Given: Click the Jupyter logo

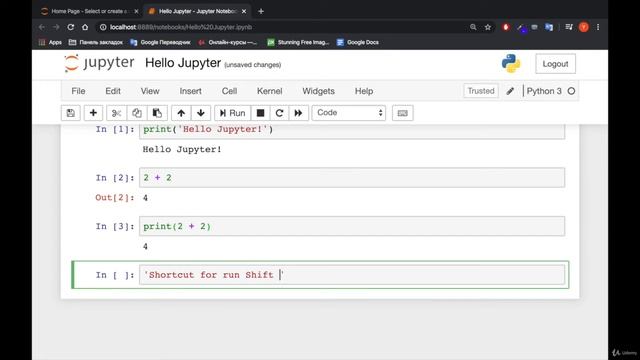Looking at the screenshot, I should coord(99,63).
